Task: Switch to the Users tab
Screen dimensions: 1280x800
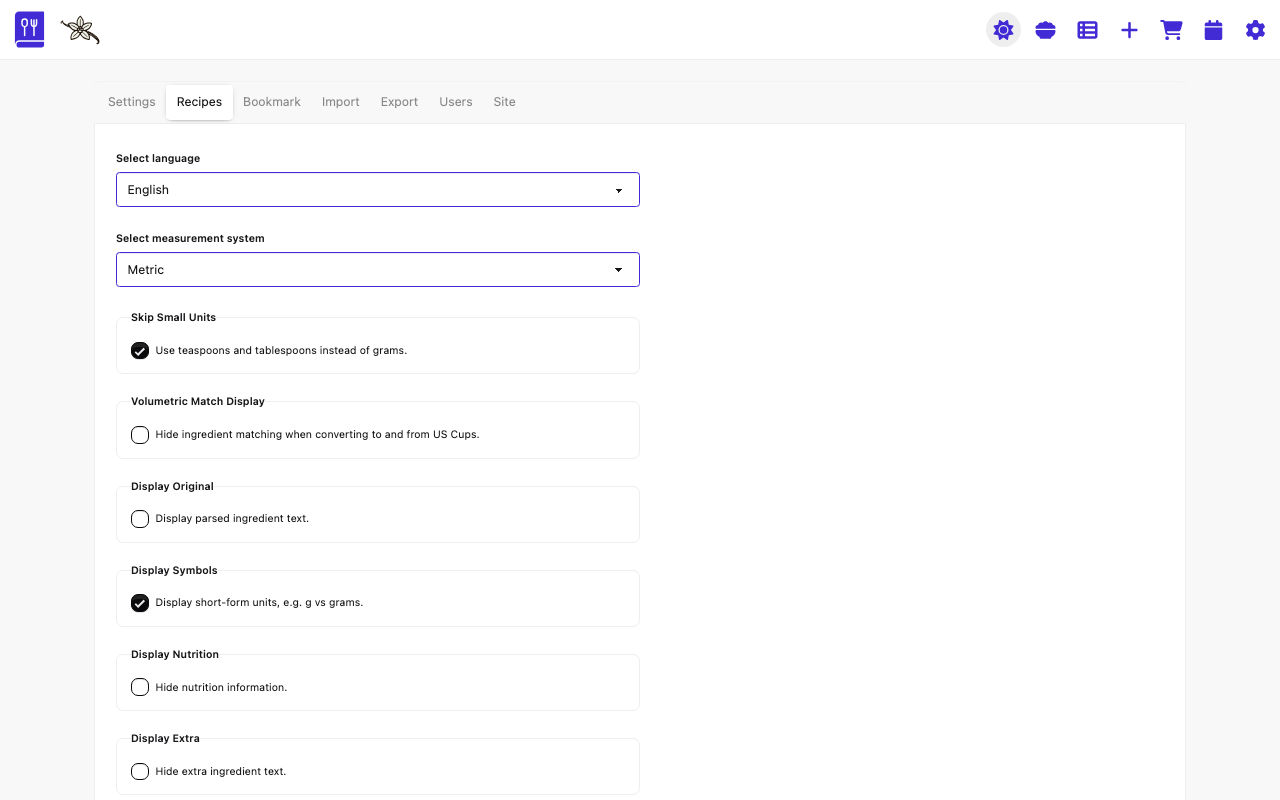Action: pos(456,102)
